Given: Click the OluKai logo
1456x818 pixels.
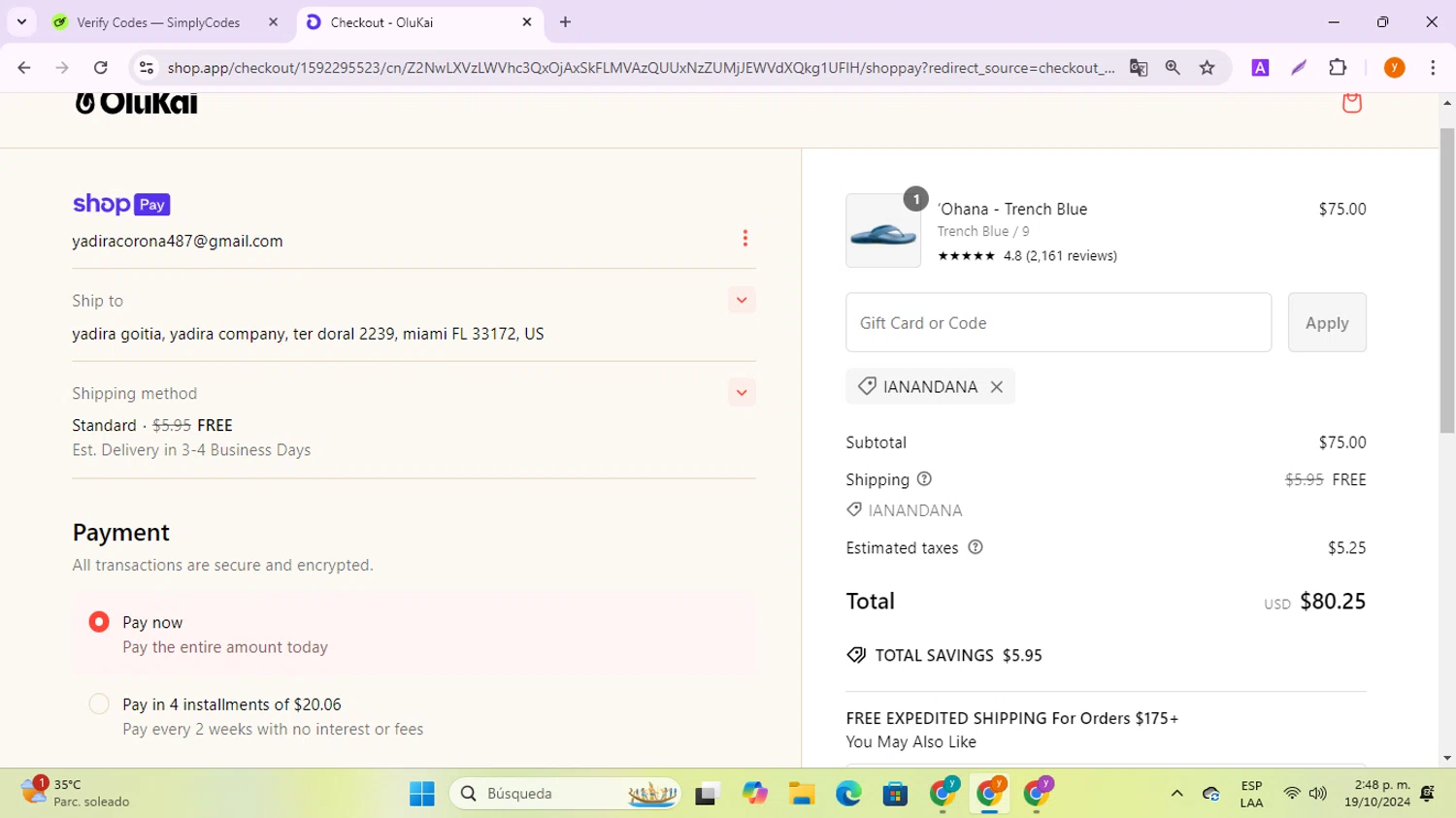Looking at the screenshot, I should click(x=137, y=103).
